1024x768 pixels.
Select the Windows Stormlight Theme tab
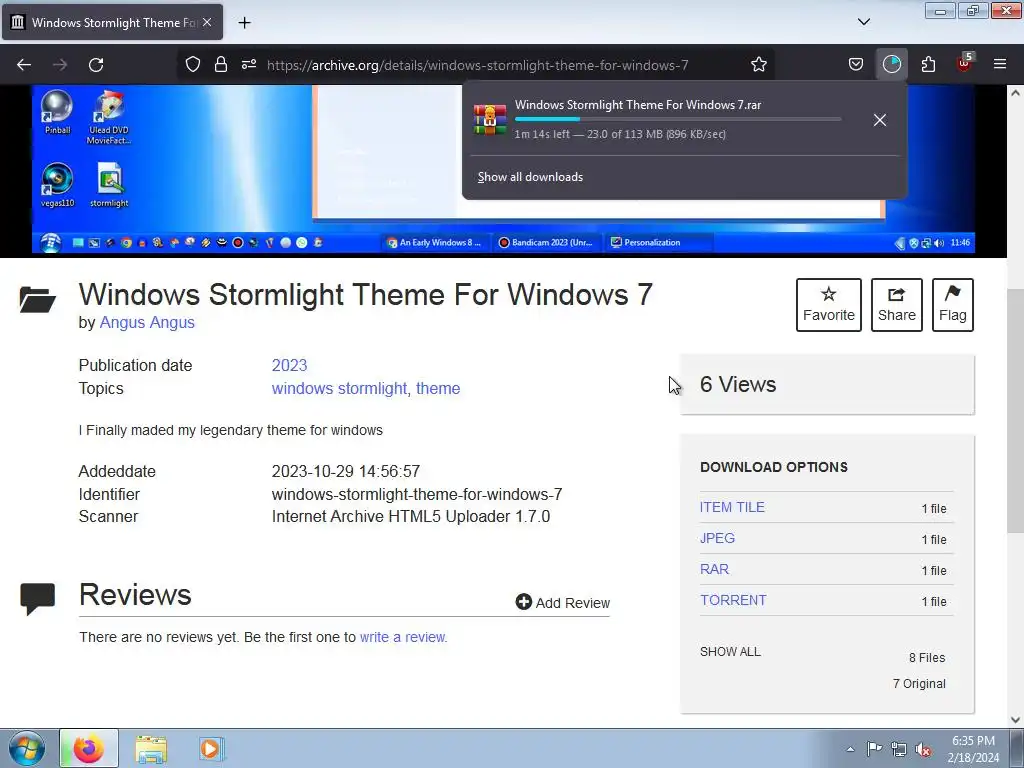coord(111,22)
